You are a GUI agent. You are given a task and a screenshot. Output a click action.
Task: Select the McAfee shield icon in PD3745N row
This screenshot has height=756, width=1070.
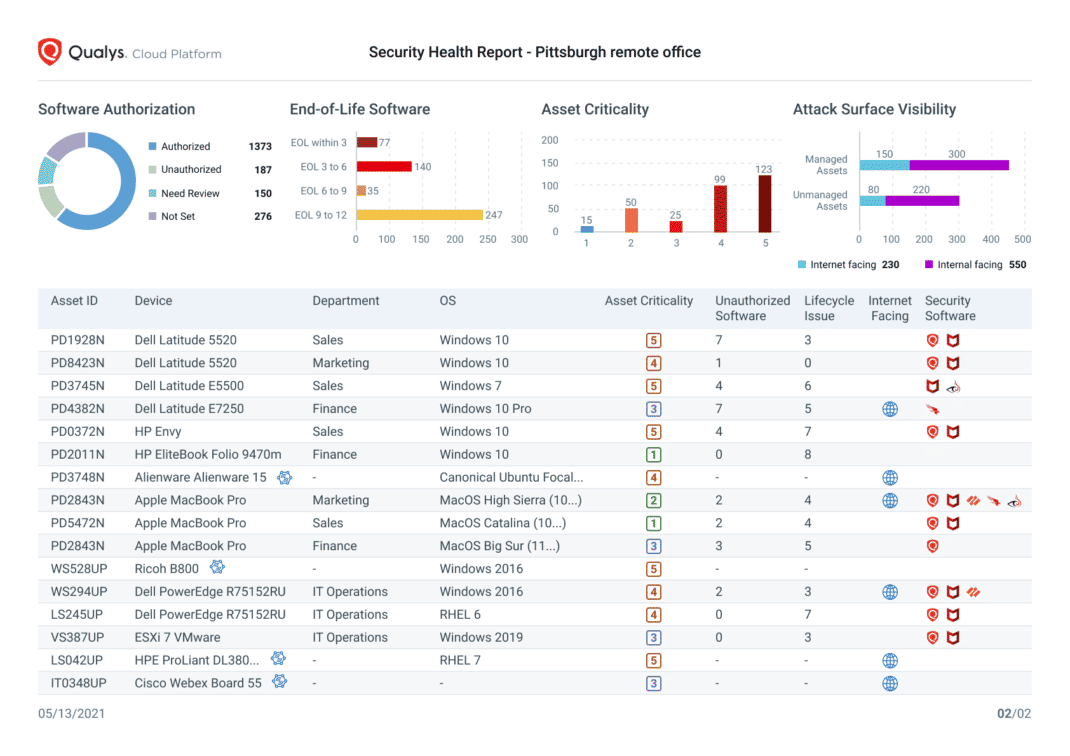pyautogui.click(x=932, y=386)
